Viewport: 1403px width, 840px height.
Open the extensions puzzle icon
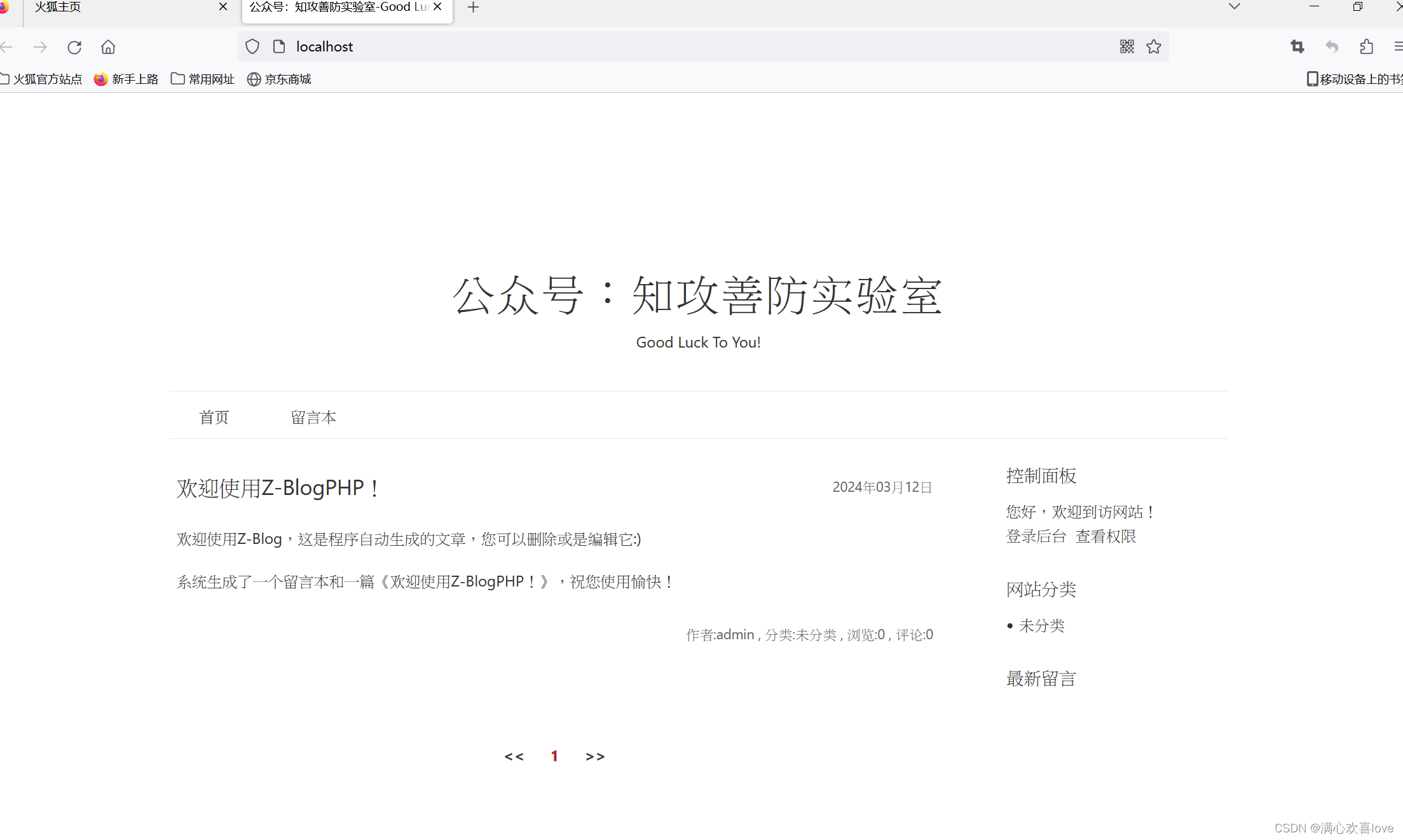(x=1366, y=46)
